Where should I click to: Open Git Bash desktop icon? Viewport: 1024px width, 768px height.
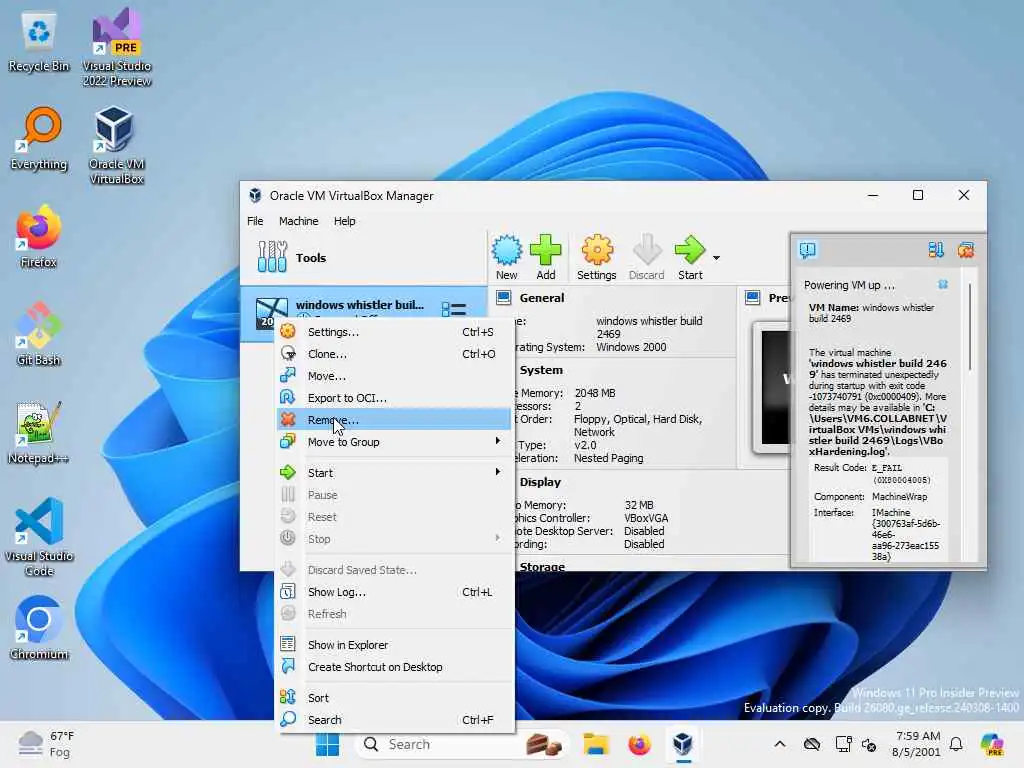point(39,334)
